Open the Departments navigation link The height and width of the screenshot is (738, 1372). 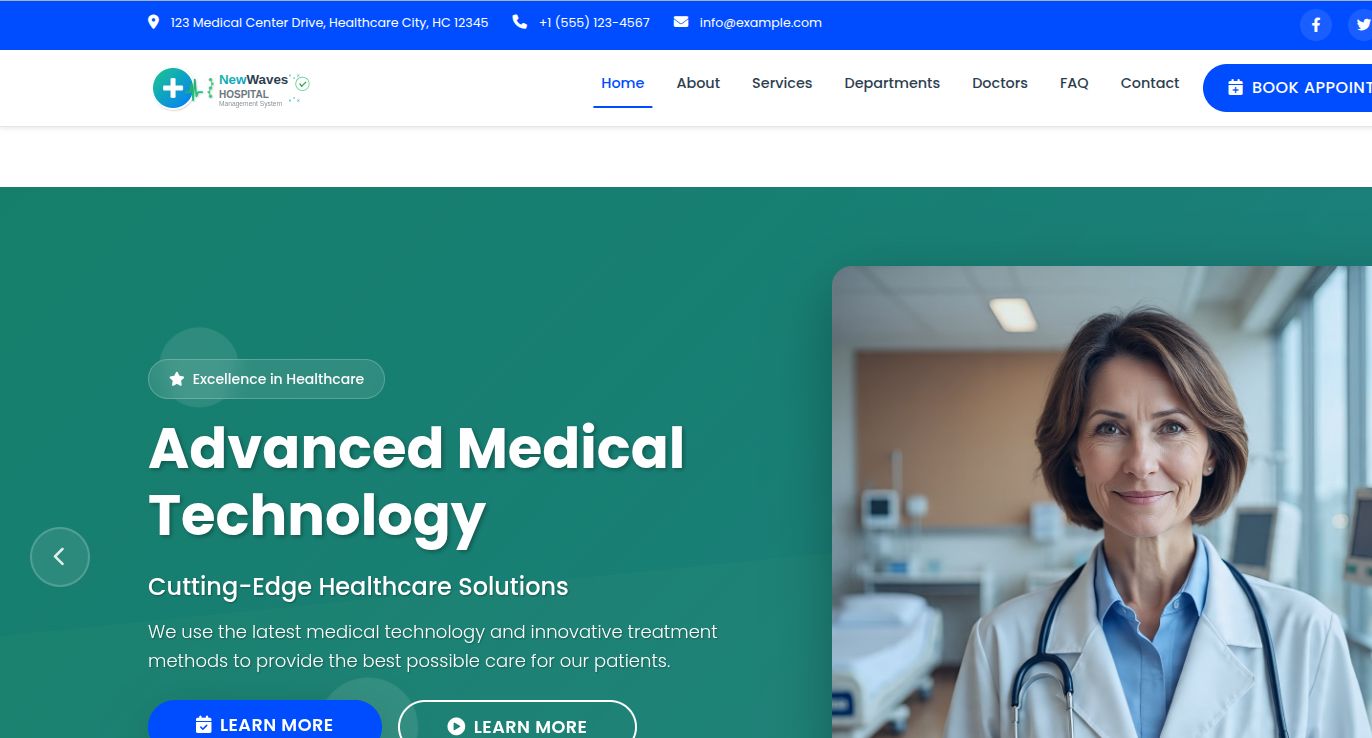[892, 83]
